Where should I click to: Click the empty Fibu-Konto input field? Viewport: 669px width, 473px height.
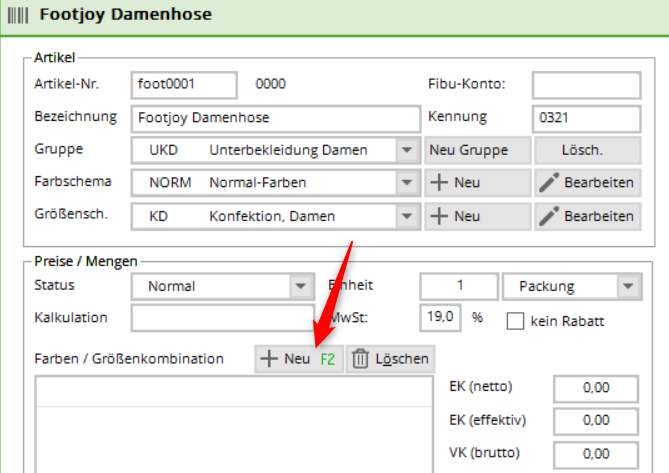pyautogui.click(x=586, y=85)
